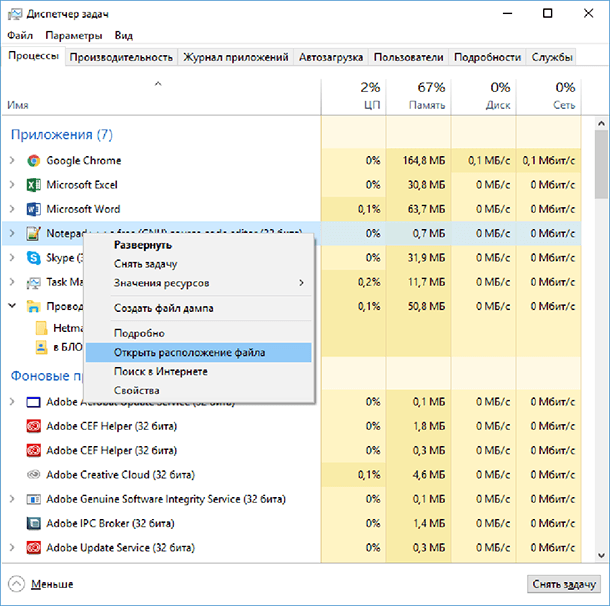Switch to the Подробности tab
The image size is (610, 606).
pyautogui.click(x=487, y=57)
